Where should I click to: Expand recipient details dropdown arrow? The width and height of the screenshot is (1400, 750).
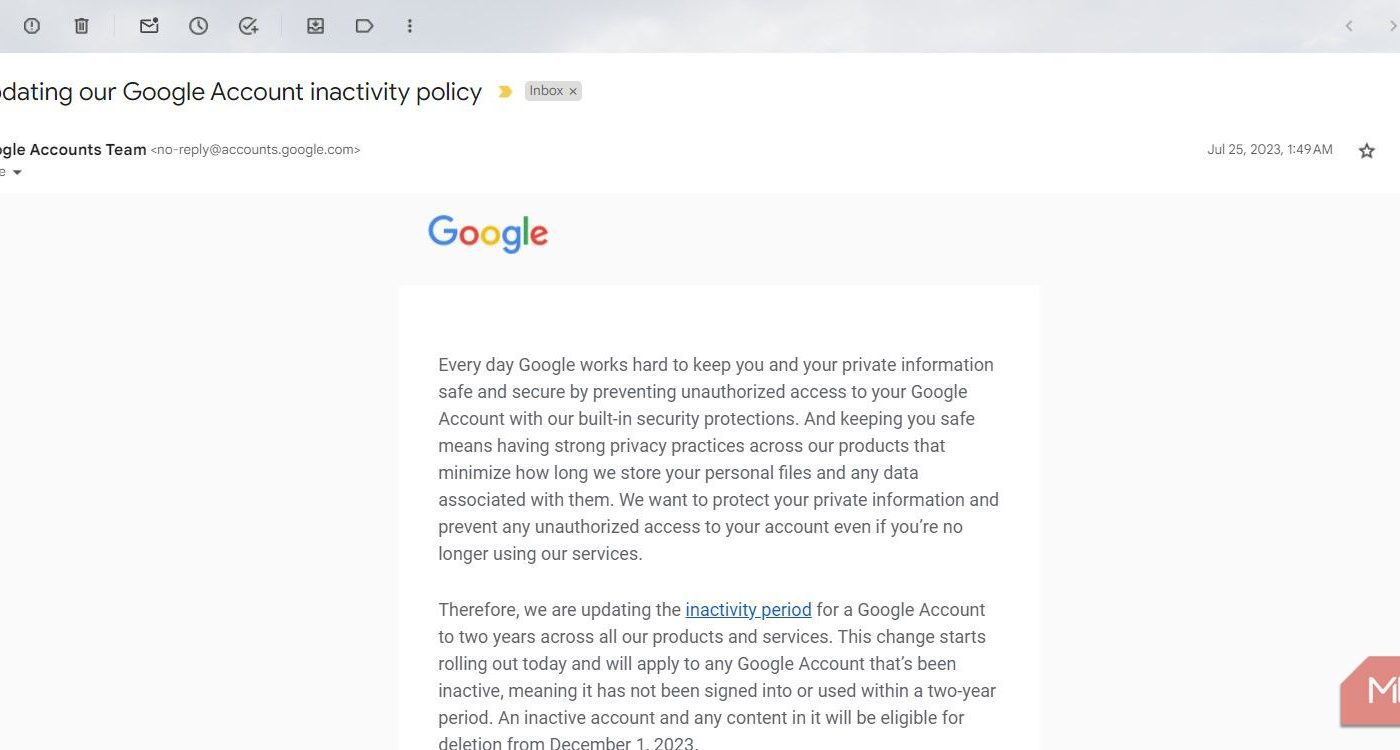(x=17, y=173)
